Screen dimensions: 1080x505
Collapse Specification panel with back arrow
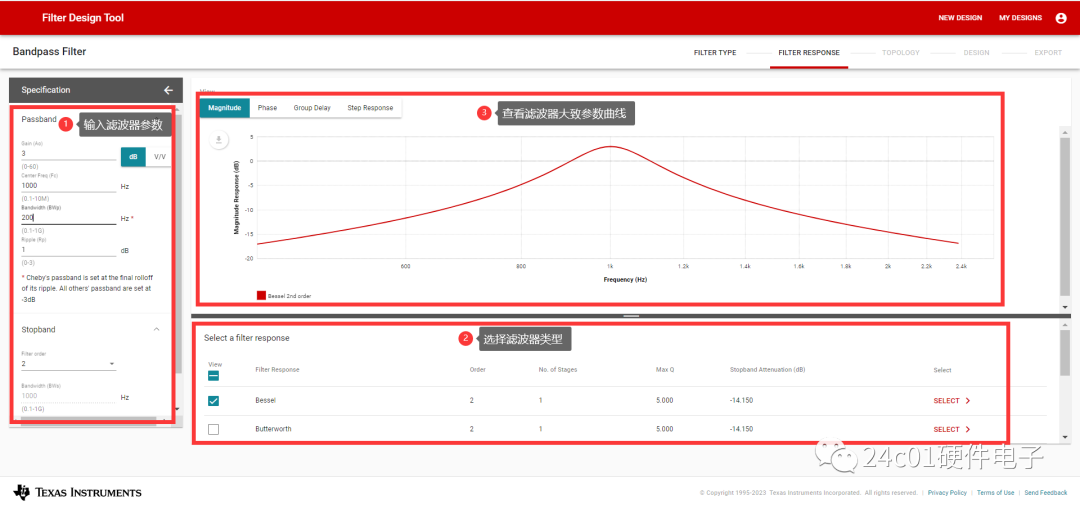pyautogui.click(x=168, y=90)
